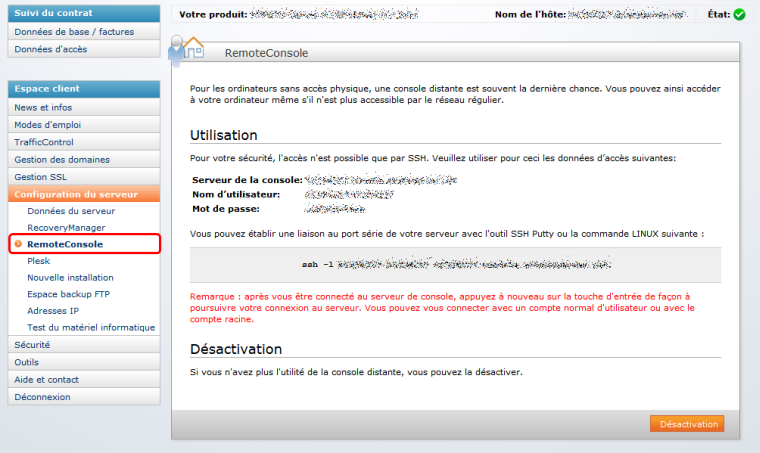The image size is (760, 453).
Task: Open Espace backup FTP
Action: (68, 294)
